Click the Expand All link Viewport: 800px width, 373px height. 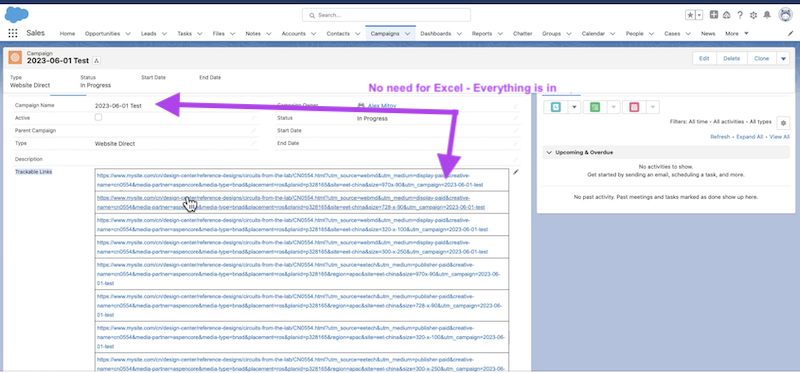[x=749, y=137]
